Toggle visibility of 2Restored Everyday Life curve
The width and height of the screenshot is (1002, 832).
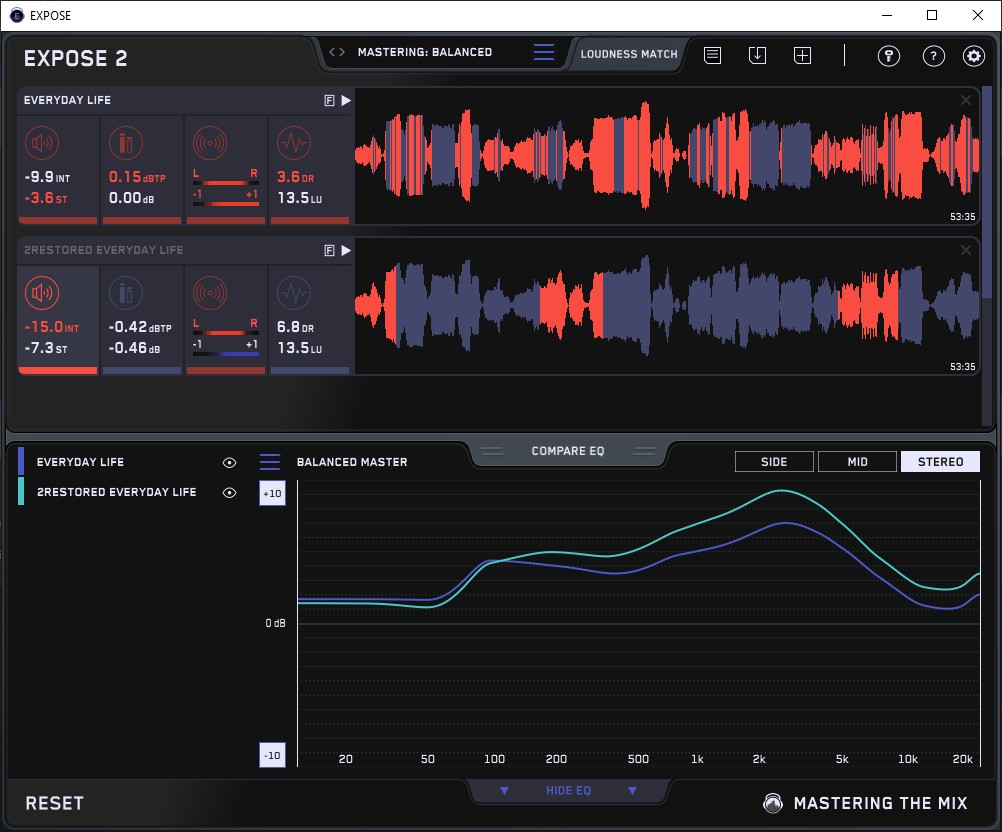click(x=229, y=493)
